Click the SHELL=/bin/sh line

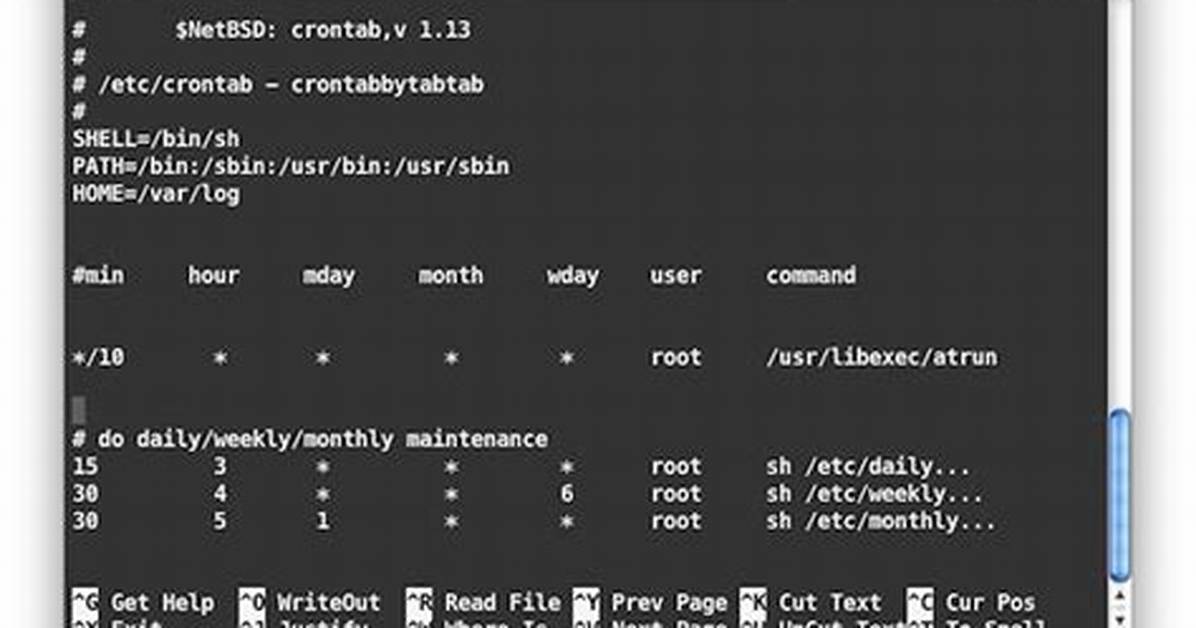pyautogui.click(x=156, y=139)
